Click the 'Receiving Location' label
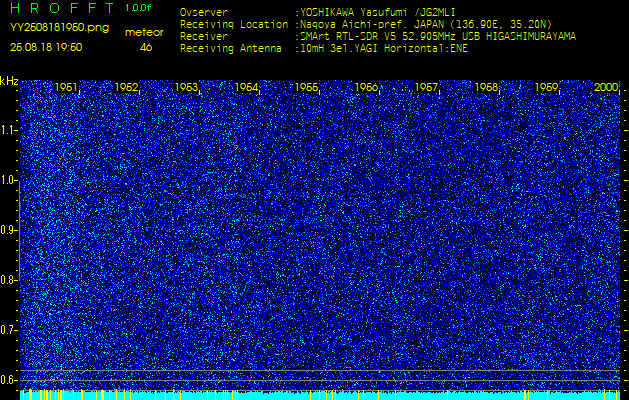 coord(234,24)
